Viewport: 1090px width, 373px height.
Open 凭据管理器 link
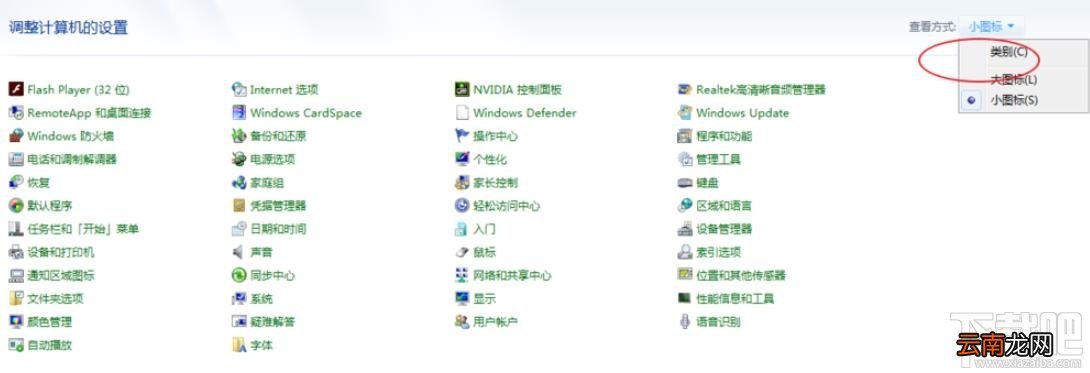(x=278, y=206)
